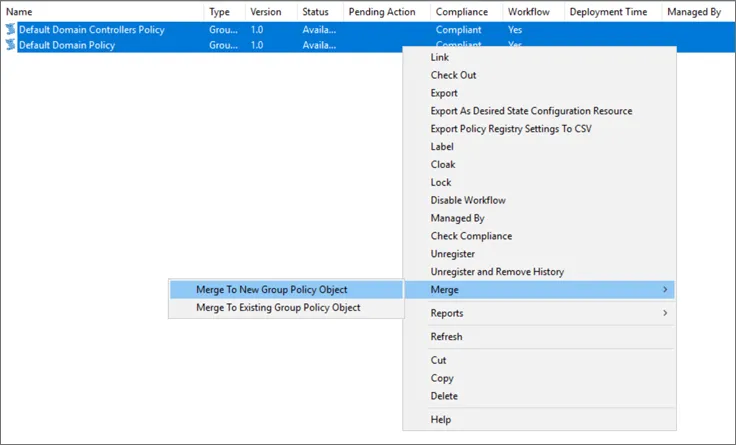Click Export menu entry
Screen dimensions: 736x445
point(444,93)
